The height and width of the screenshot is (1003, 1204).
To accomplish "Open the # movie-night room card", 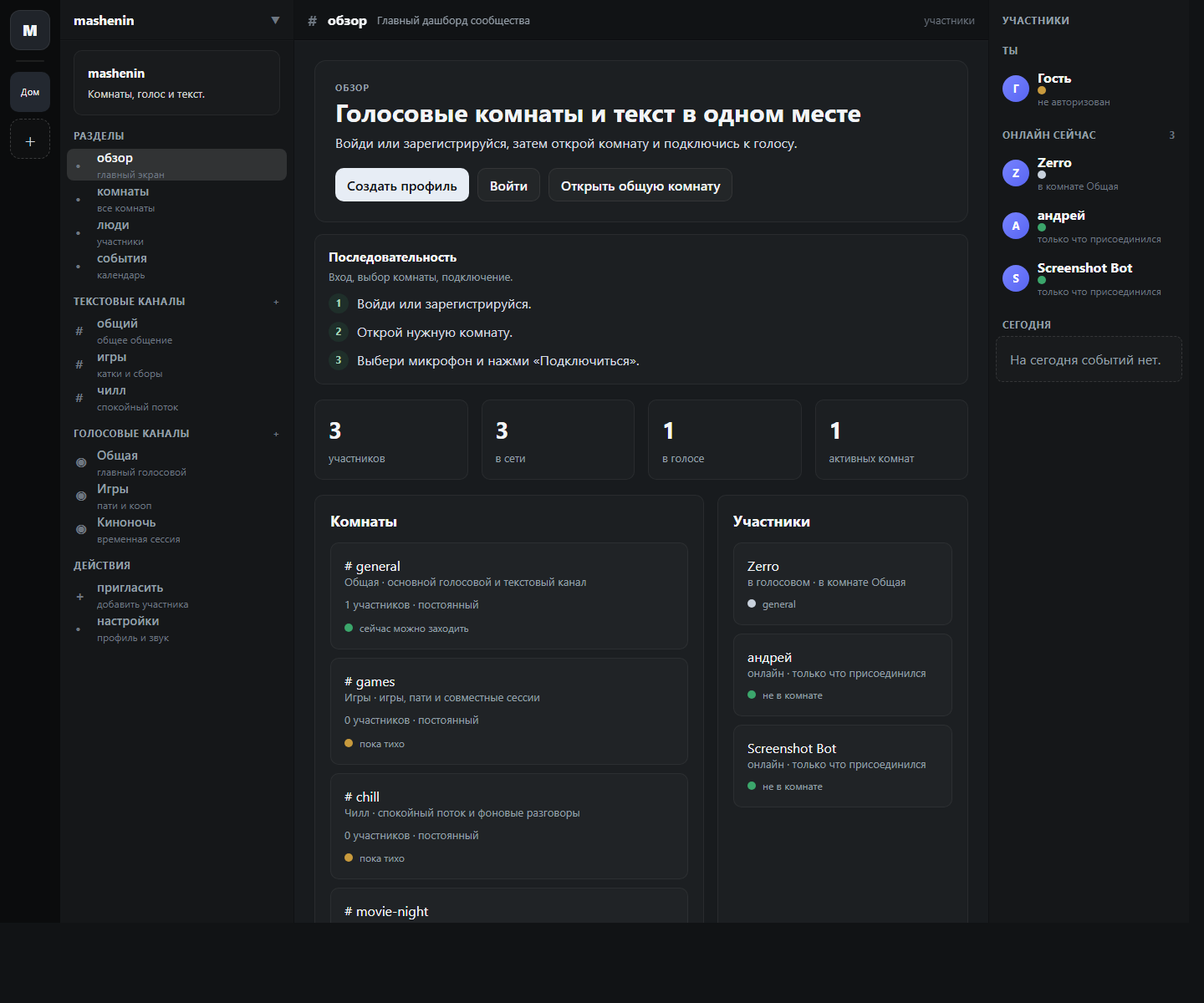I will (x=509, y=906).
